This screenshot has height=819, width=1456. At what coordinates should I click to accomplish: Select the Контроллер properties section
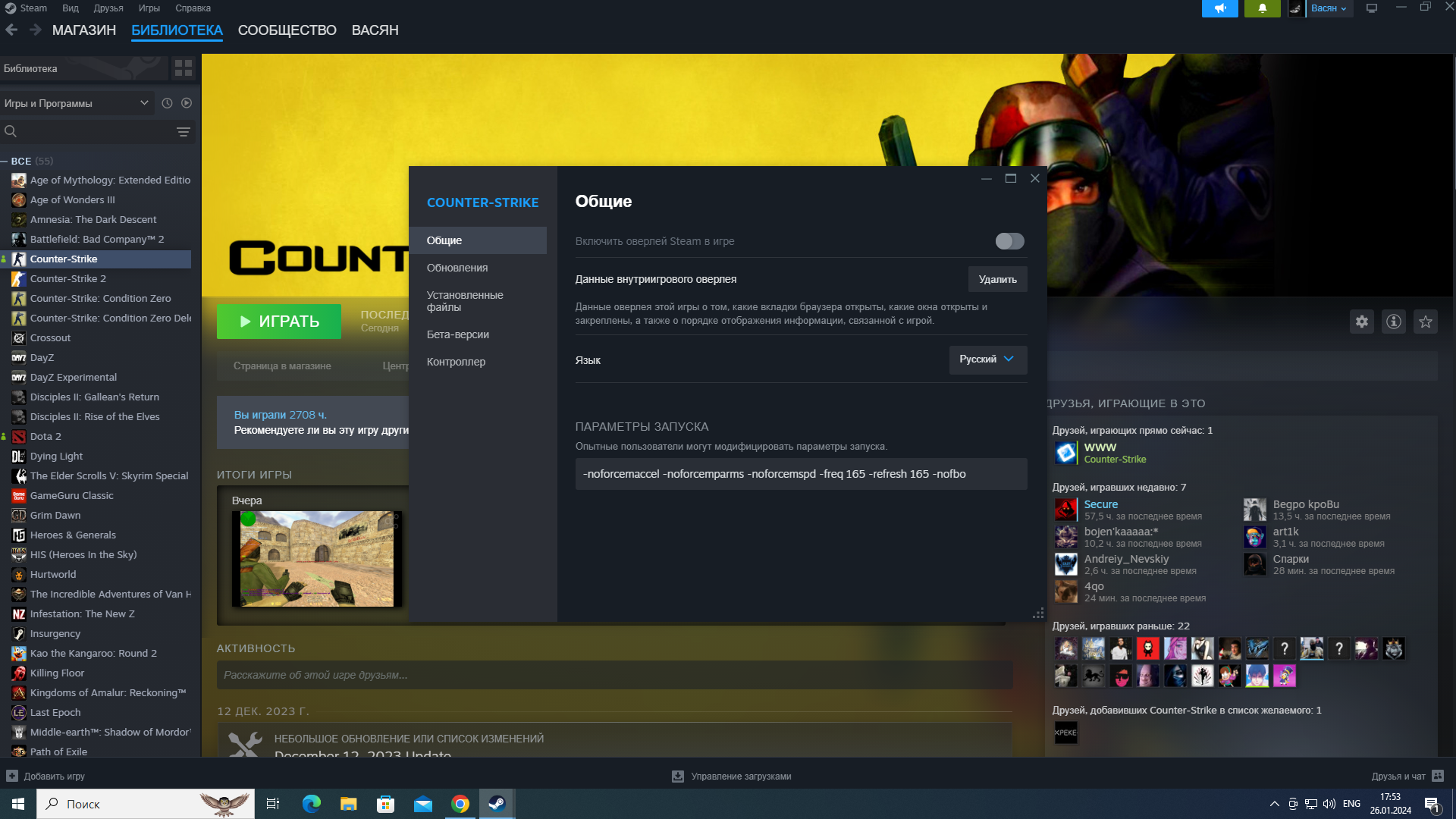pos(478,362)
